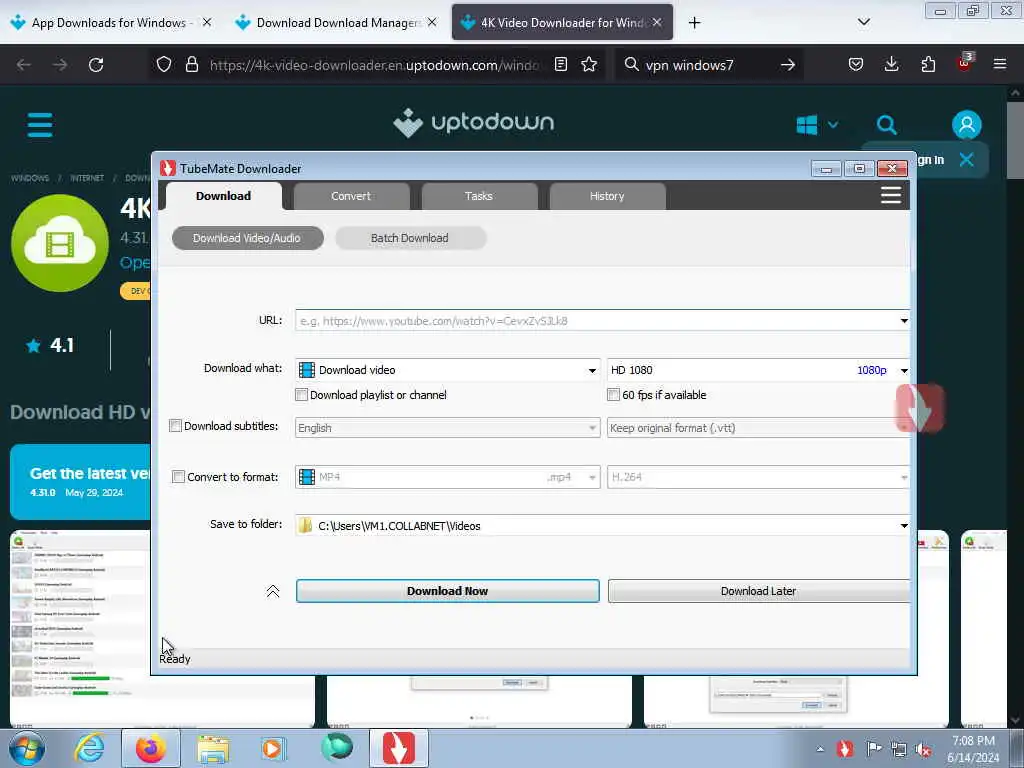This screenshot has width=1024, height=768.
Task: Show hidden system tray icons
Action: pos(820,749)
